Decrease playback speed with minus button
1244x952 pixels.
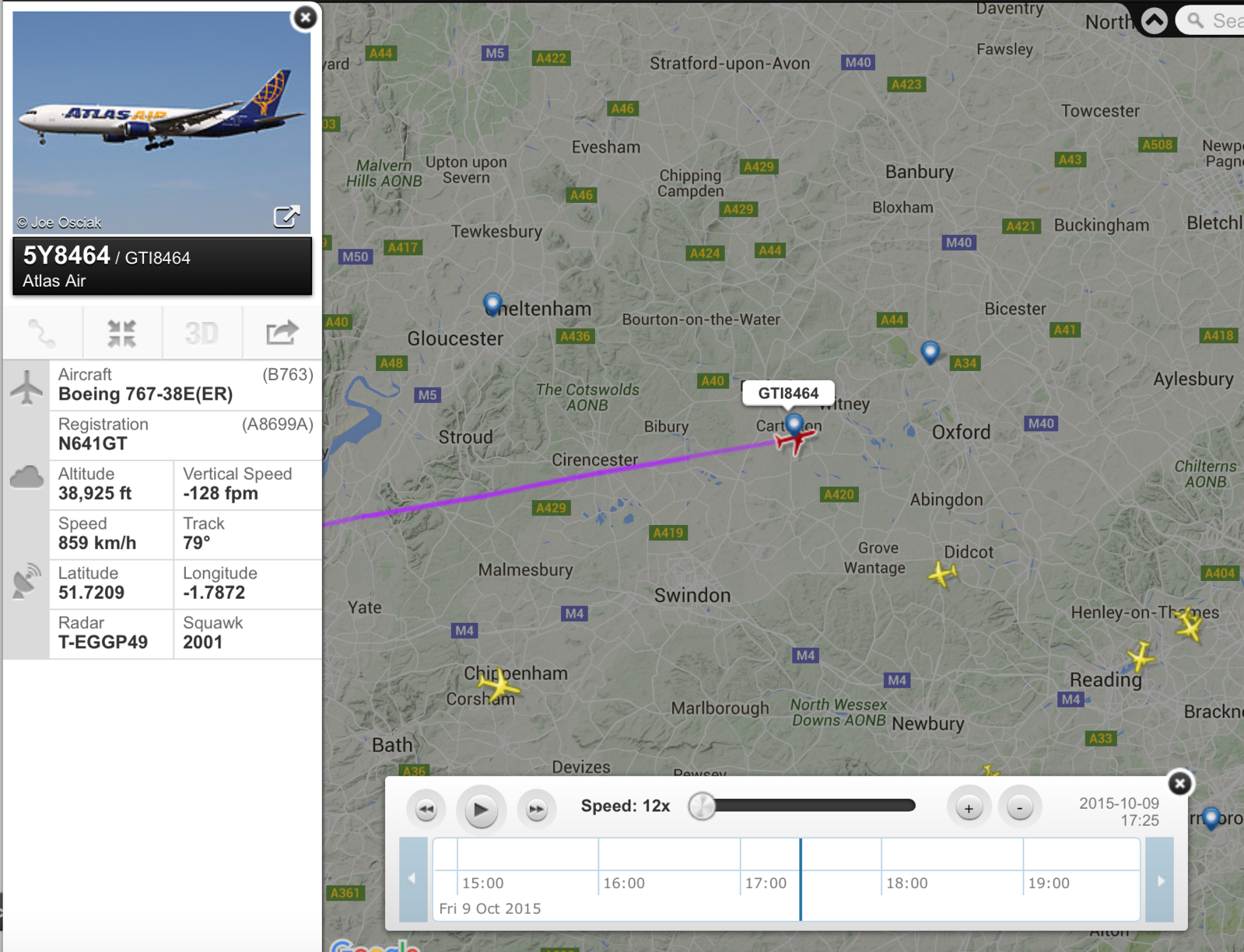[1019, 808]
